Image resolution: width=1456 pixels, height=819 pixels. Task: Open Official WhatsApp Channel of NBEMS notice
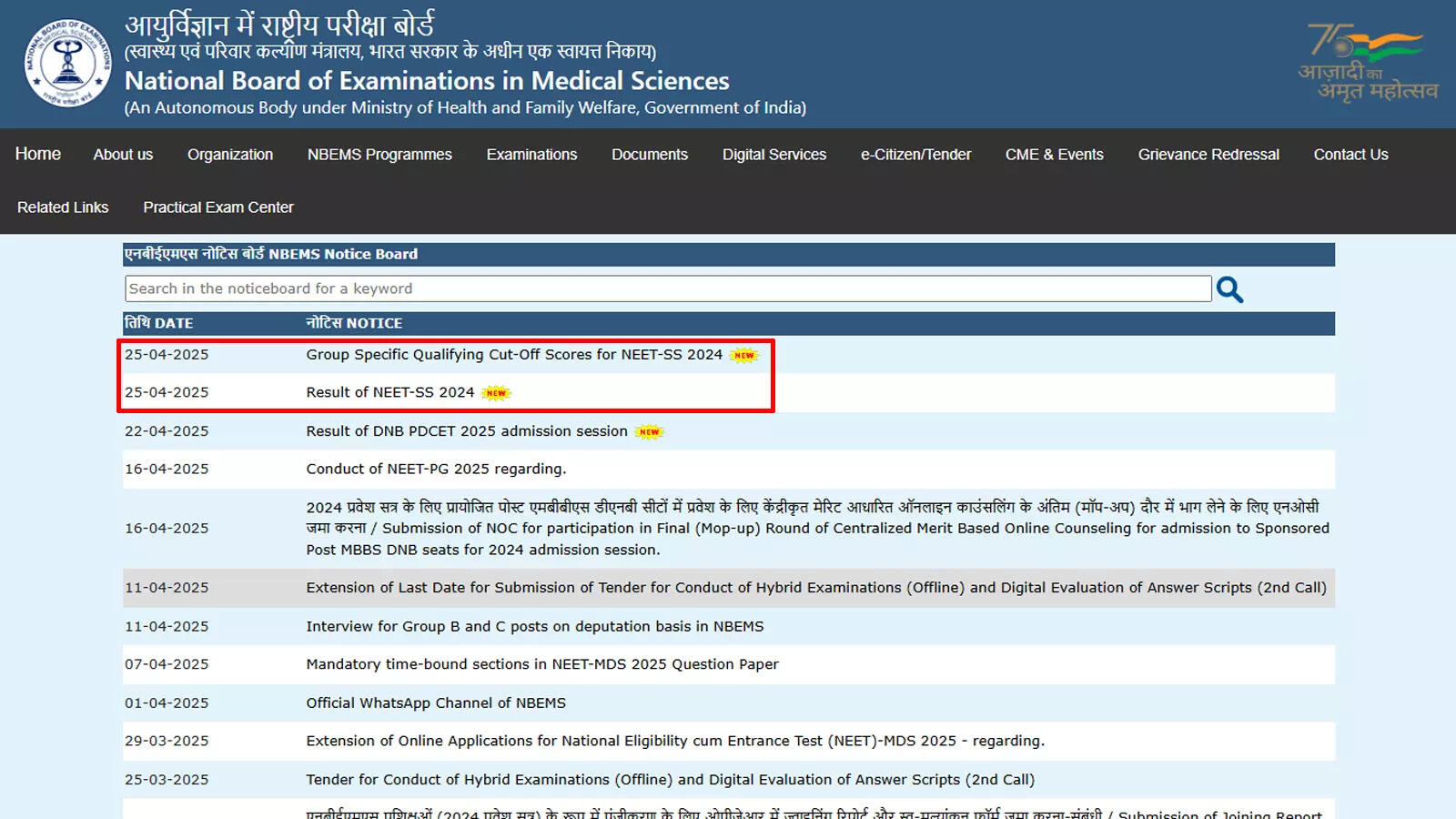point(436,703)
